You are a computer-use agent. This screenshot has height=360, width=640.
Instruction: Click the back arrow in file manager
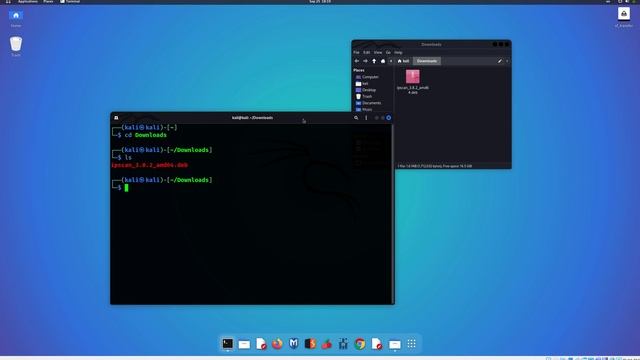[x=357, y=61]
